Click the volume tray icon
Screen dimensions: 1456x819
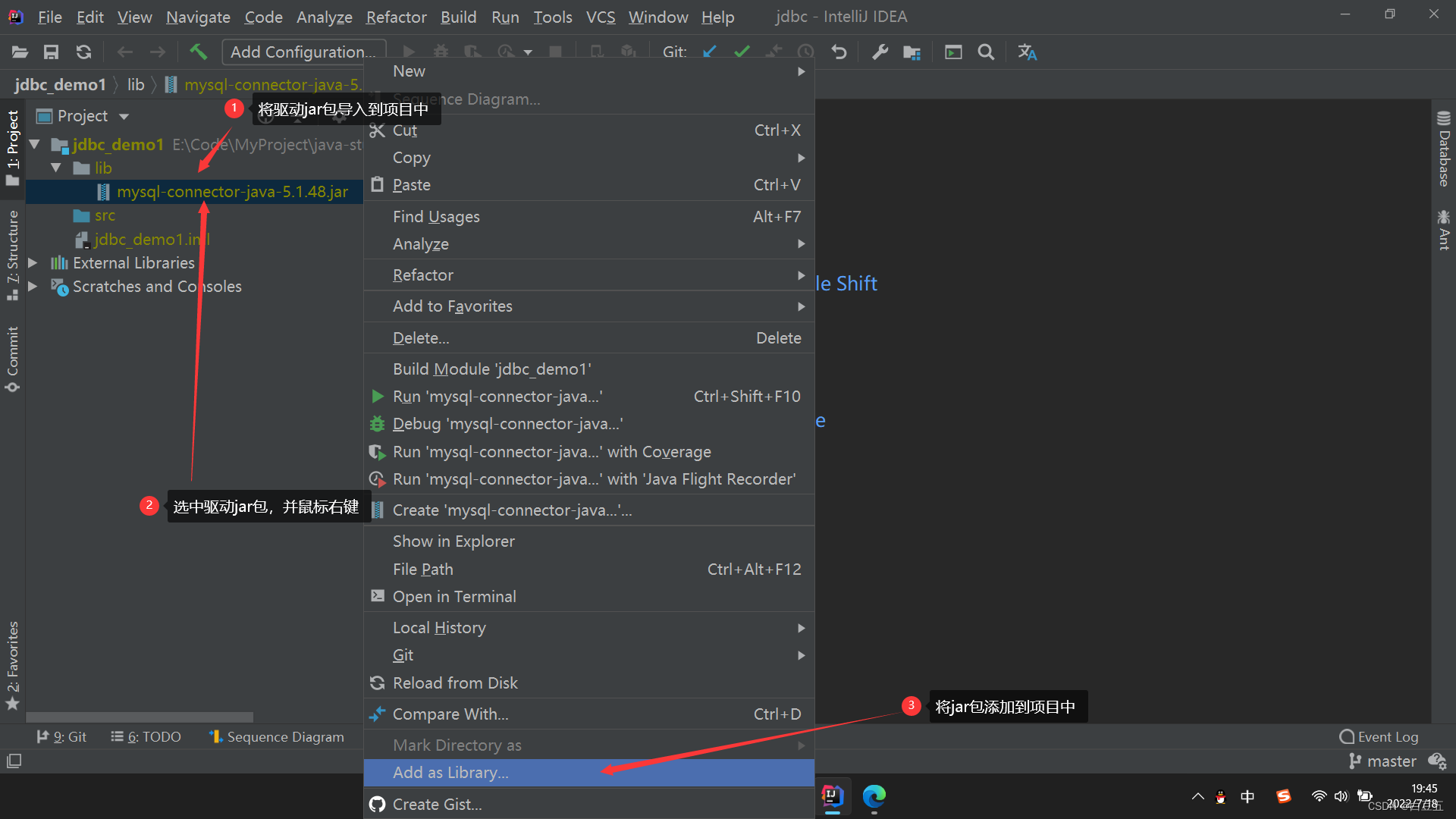1341,796
